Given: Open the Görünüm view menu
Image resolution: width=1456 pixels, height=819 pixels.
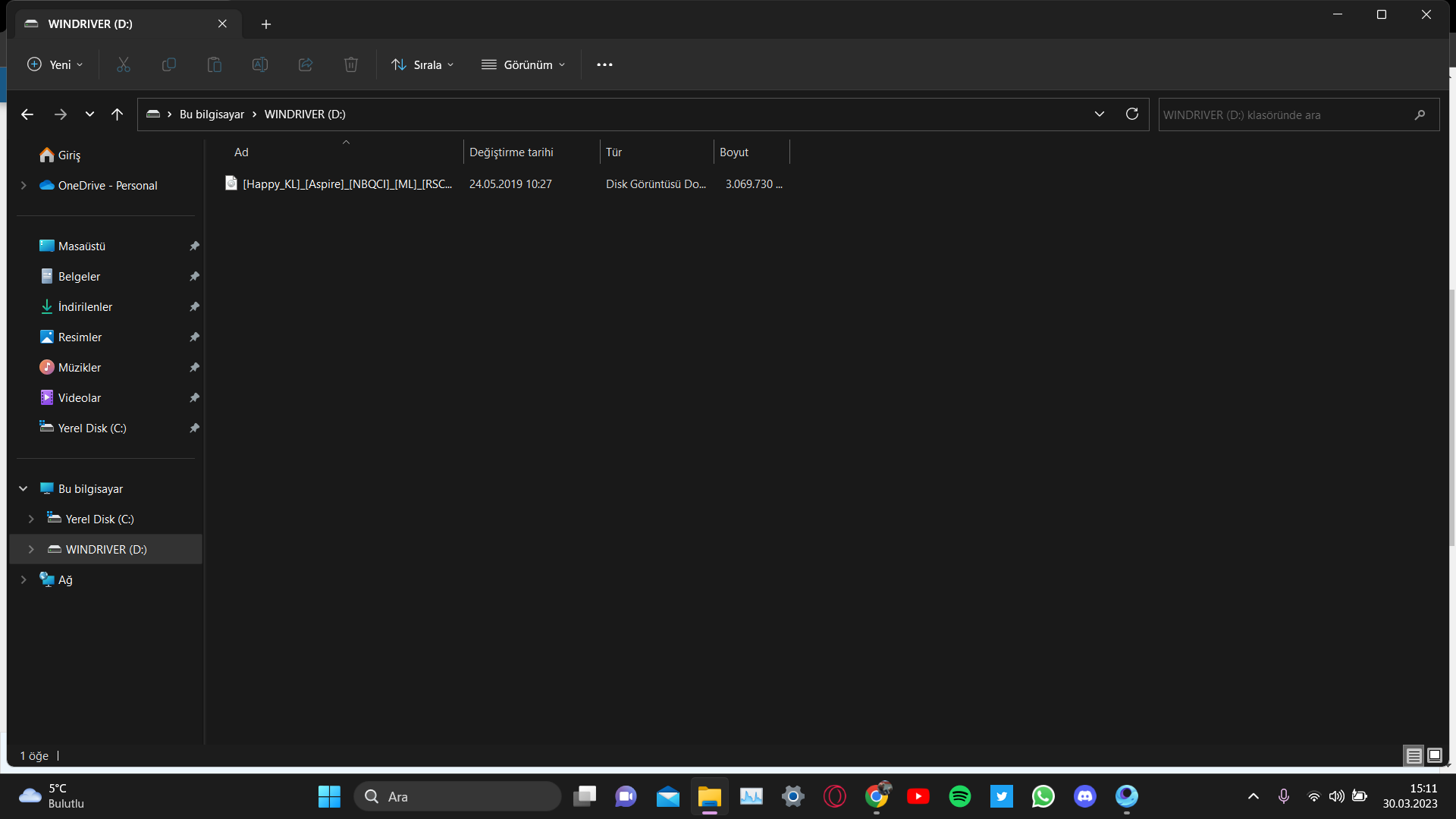Looking at the screenshot, I should 523,65.
